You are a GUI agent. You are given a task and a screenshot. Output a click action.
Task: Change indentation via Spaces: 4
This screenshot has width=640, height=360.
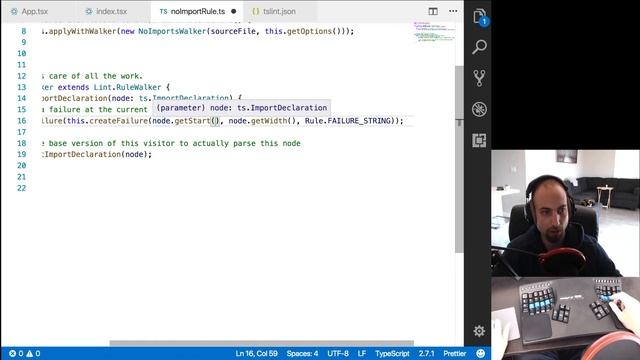point(302,353)
